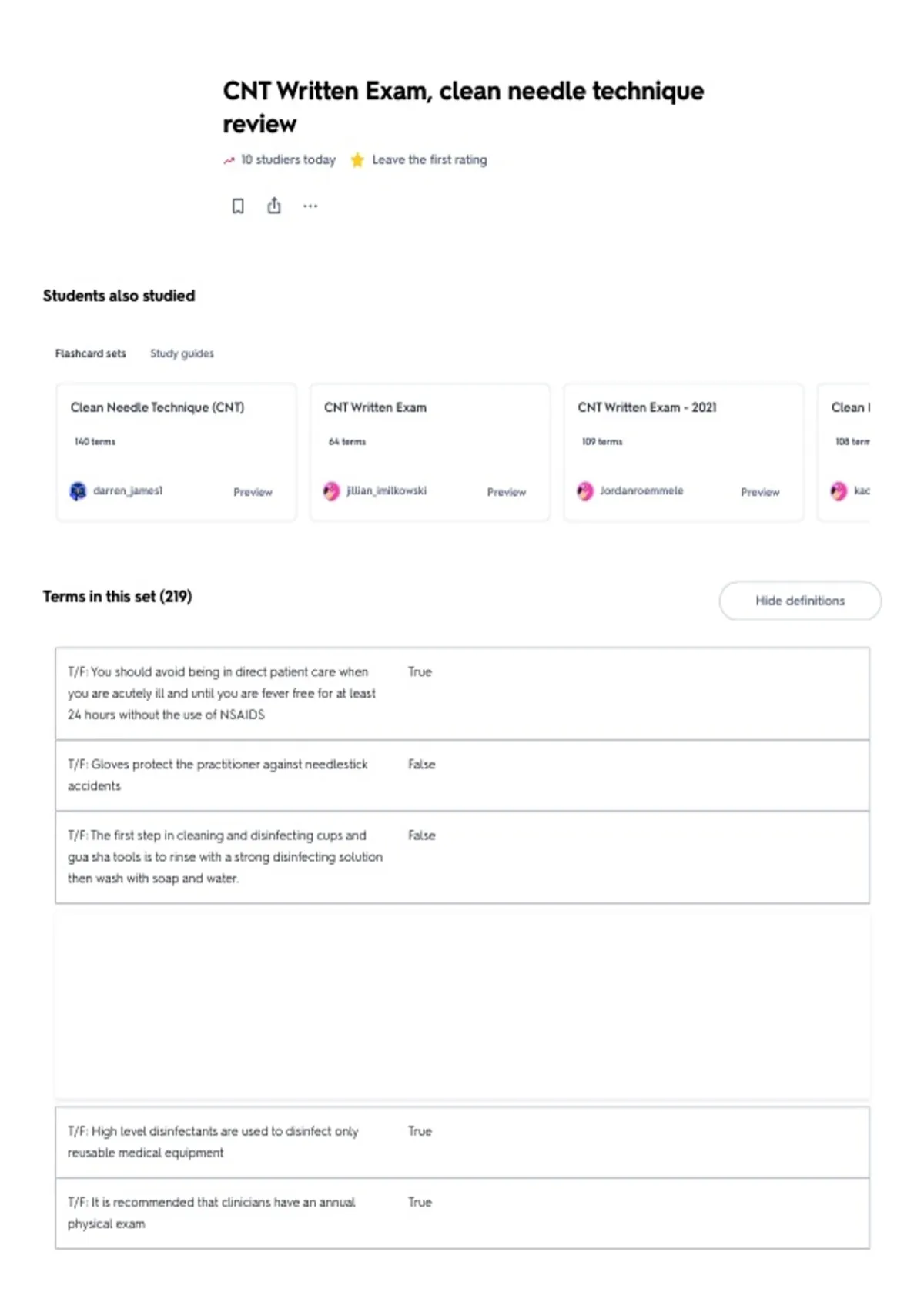This screenshot has width=924, height=1309.
Task: Preview the CNT Written Exam - 2021 set
Action: click(x=759, y=492)
